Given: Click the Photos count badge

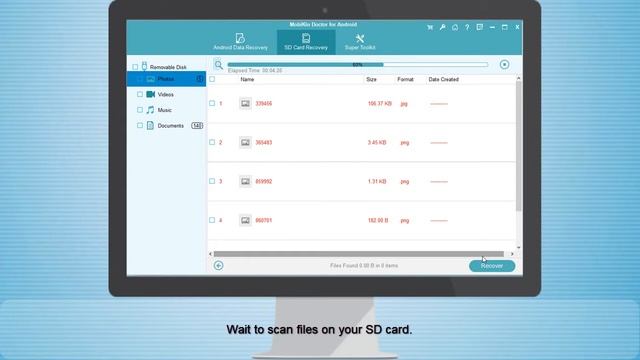Looking at the screenshot, I should (x=200, y=79).
